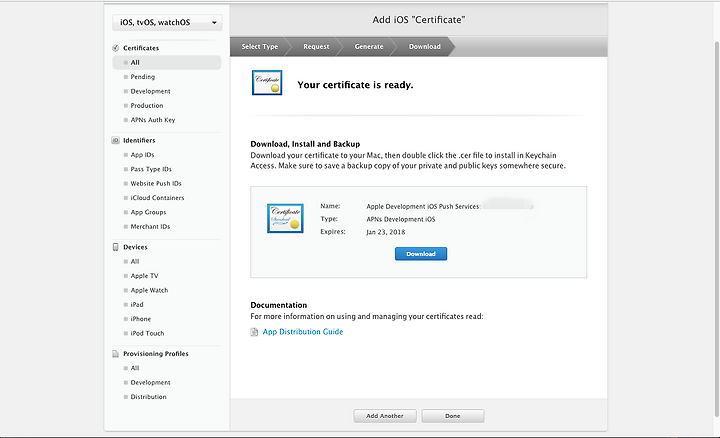Click the Identifiers section header
The width and height of the screenshot is (720, 438).
click(x=139, y=140)
